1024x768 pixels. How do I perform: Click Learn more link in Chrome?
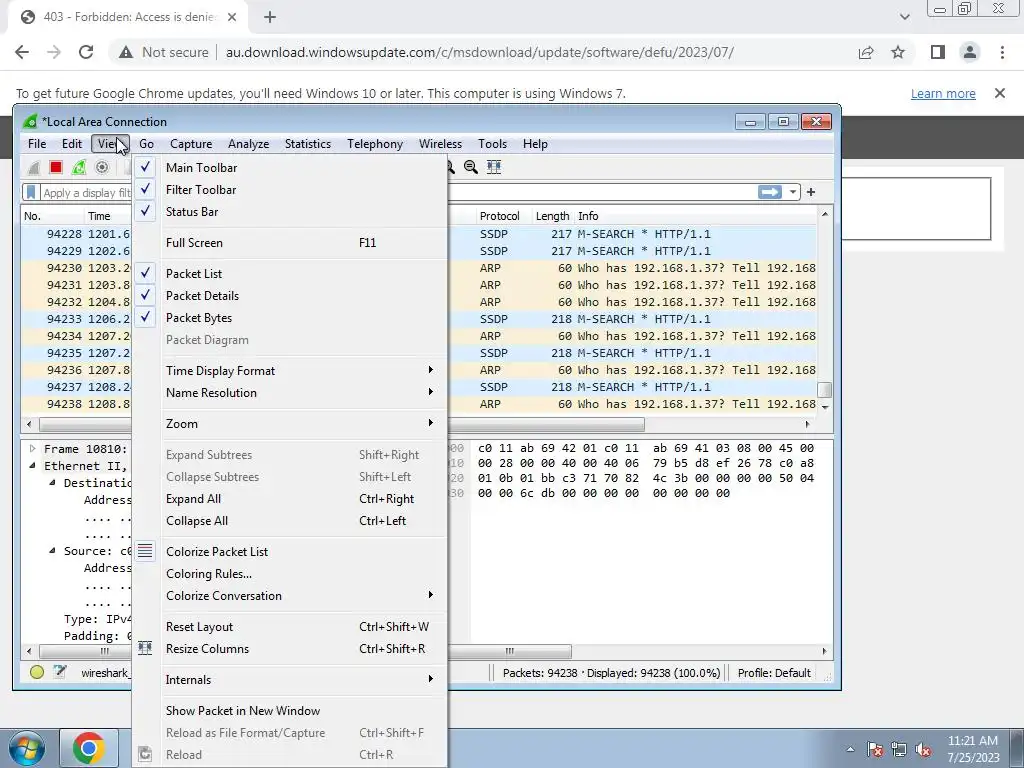[943, 93]
